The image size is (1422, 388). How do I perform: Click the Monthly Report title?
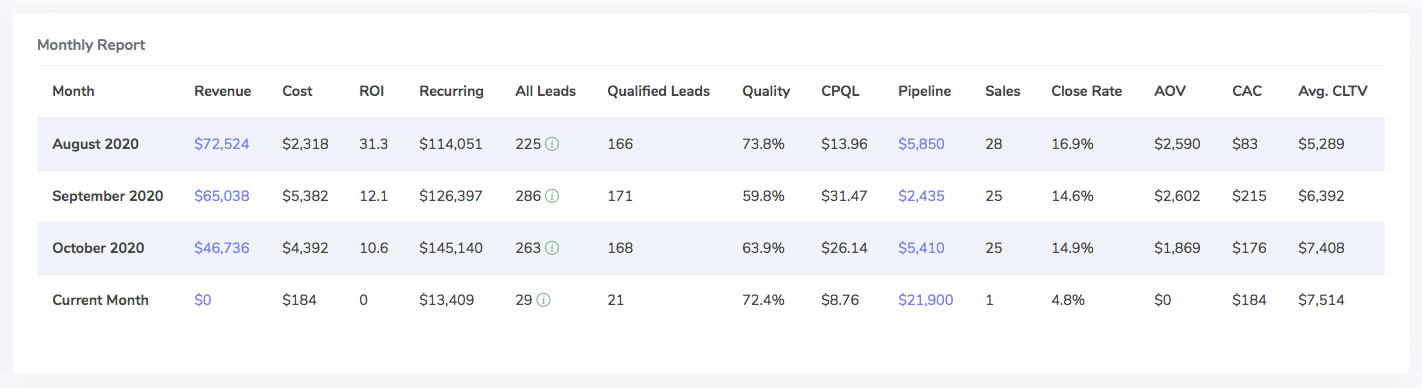coord(91,45)
